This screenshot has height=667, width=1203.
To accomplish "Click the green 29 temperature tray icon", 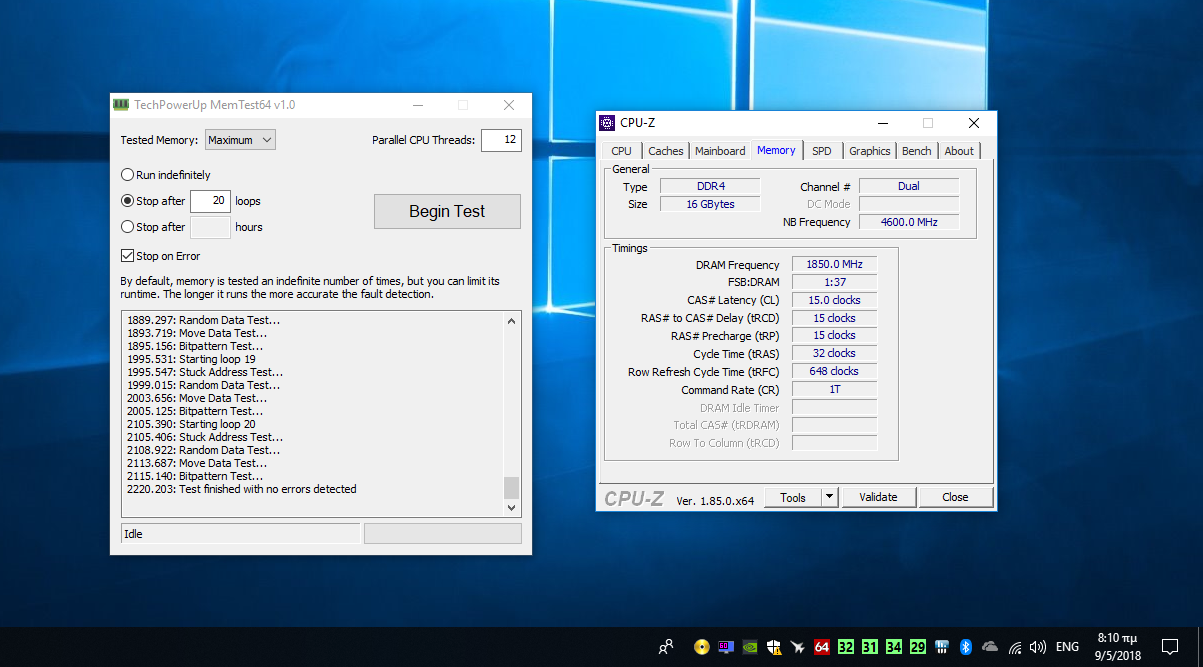I will pos(918,646).
